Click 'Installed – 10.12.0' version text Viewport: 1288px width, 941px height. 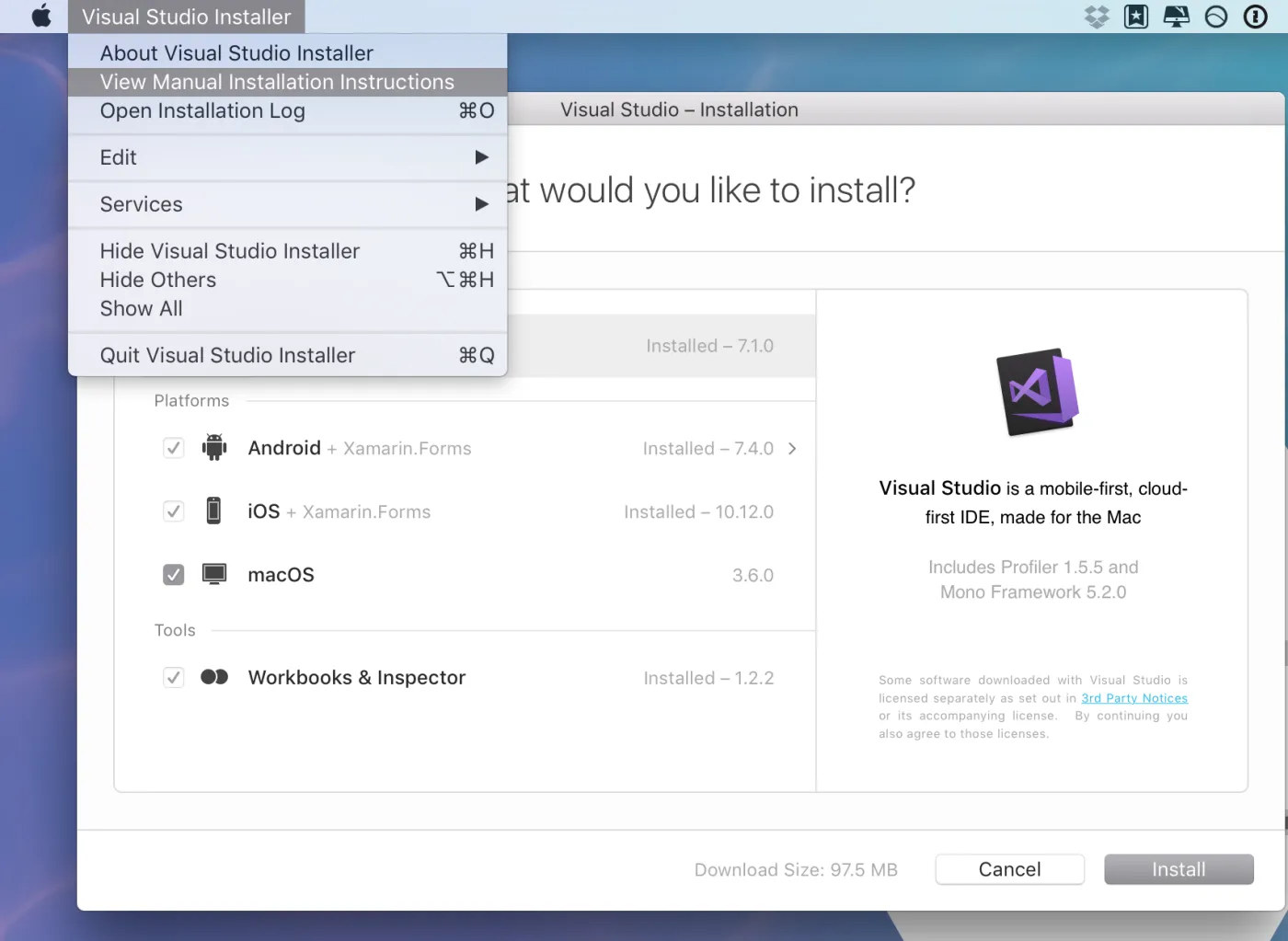coord(698,511)
